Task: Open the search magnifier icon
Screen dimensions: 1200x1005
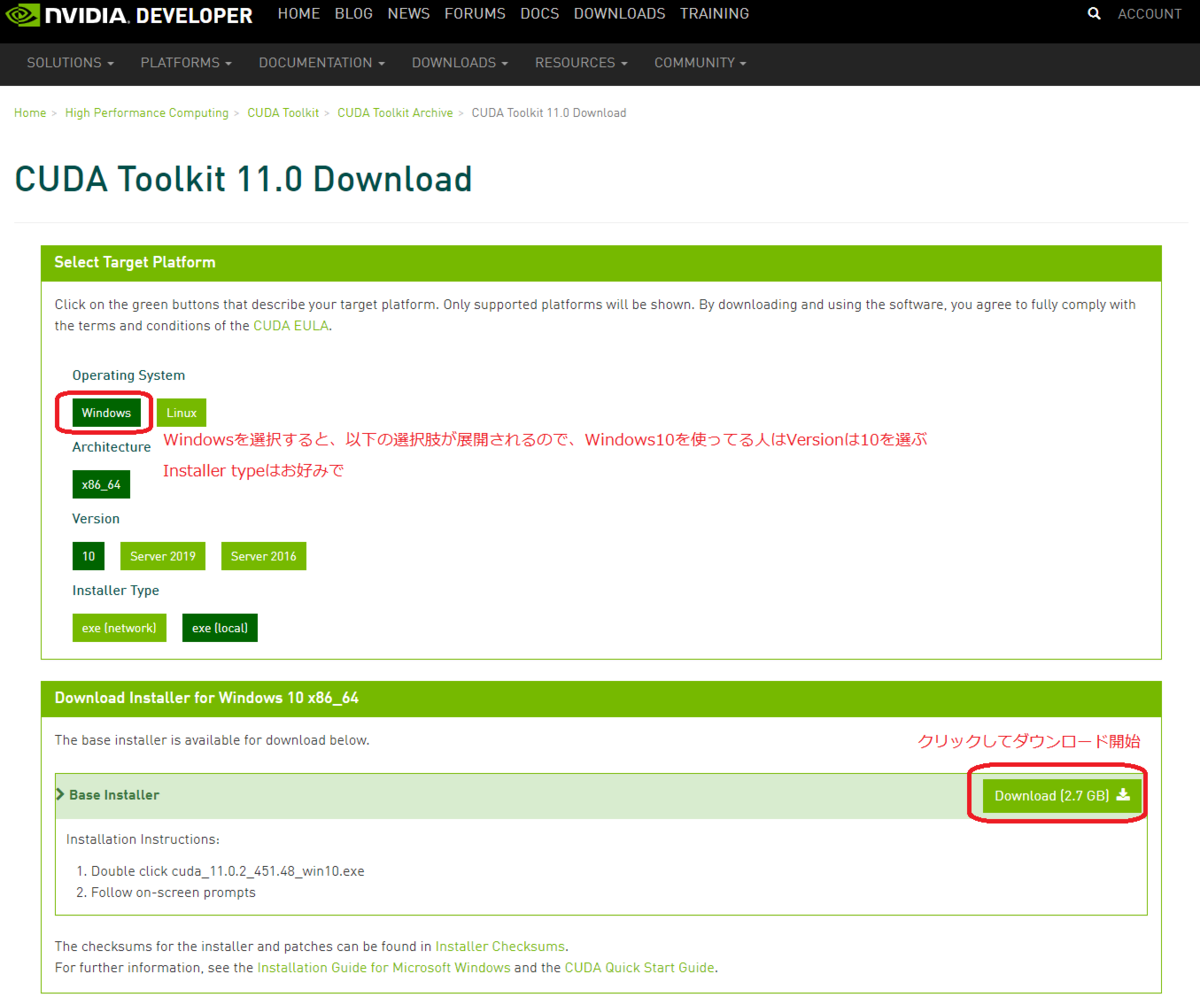Action: (1094, 14)
